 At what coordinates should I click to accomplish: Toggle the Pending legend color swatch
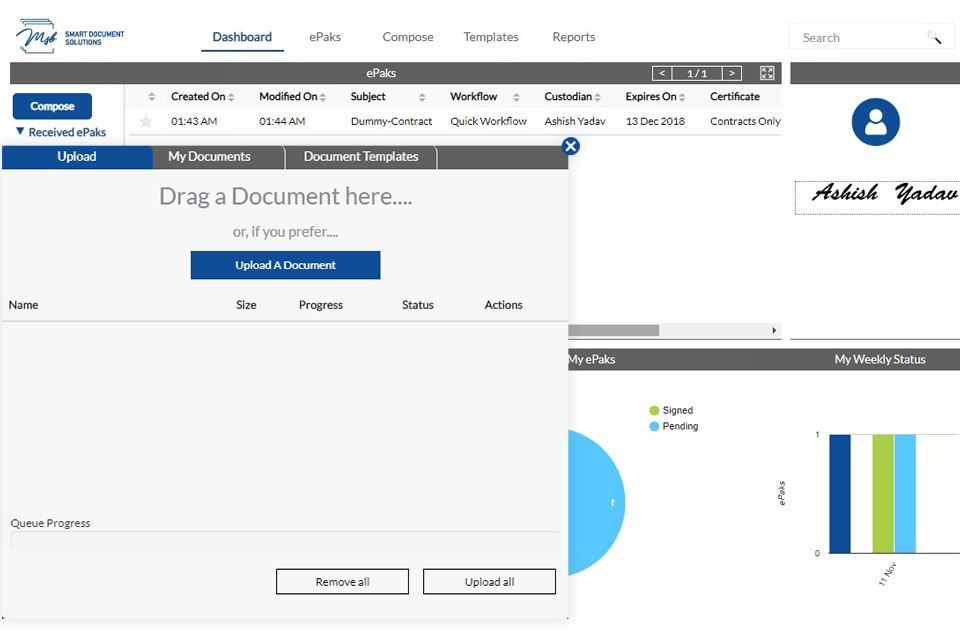point(654,426)
